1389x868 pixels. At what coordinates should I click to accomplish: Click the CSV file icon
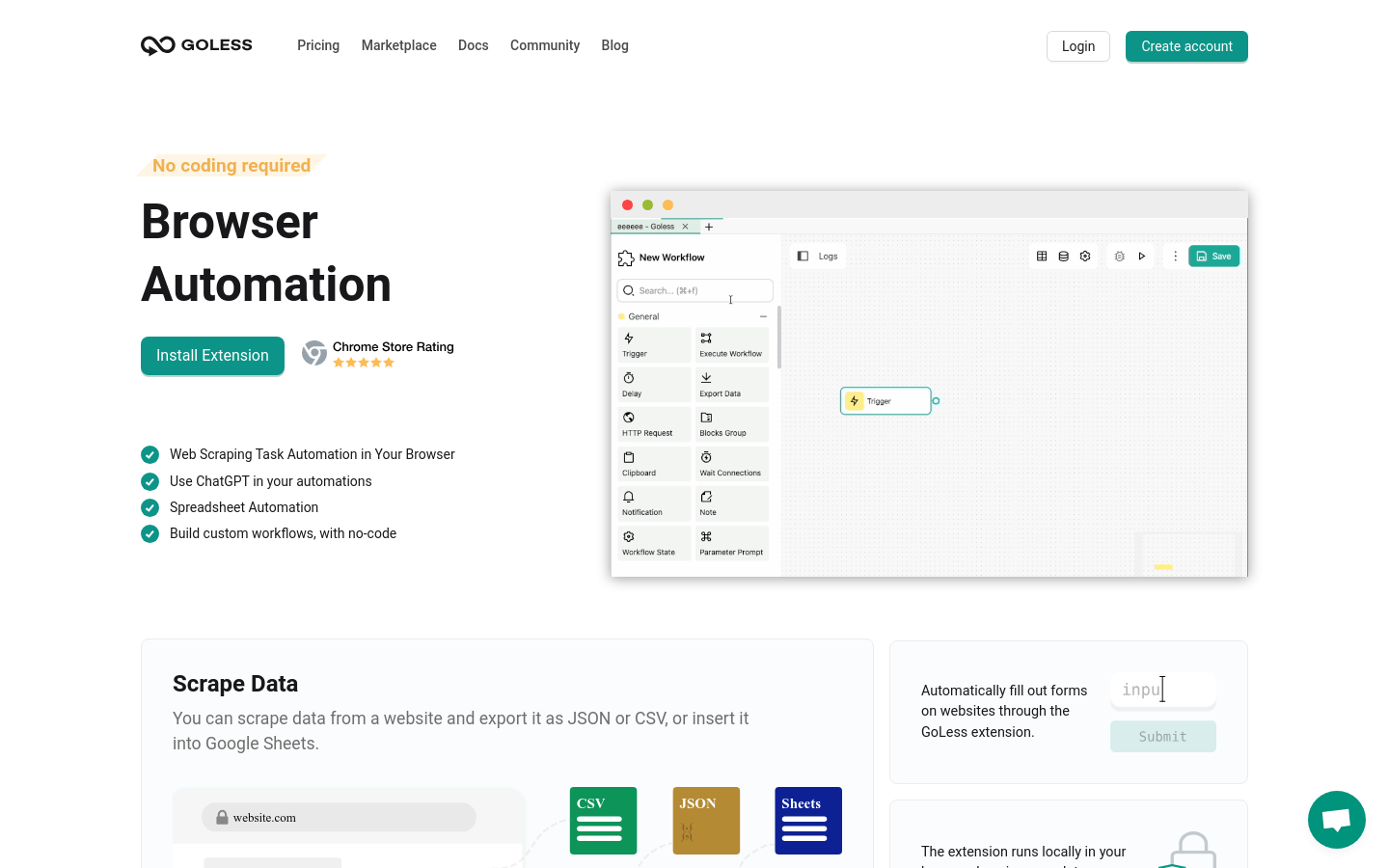[603, 821]
